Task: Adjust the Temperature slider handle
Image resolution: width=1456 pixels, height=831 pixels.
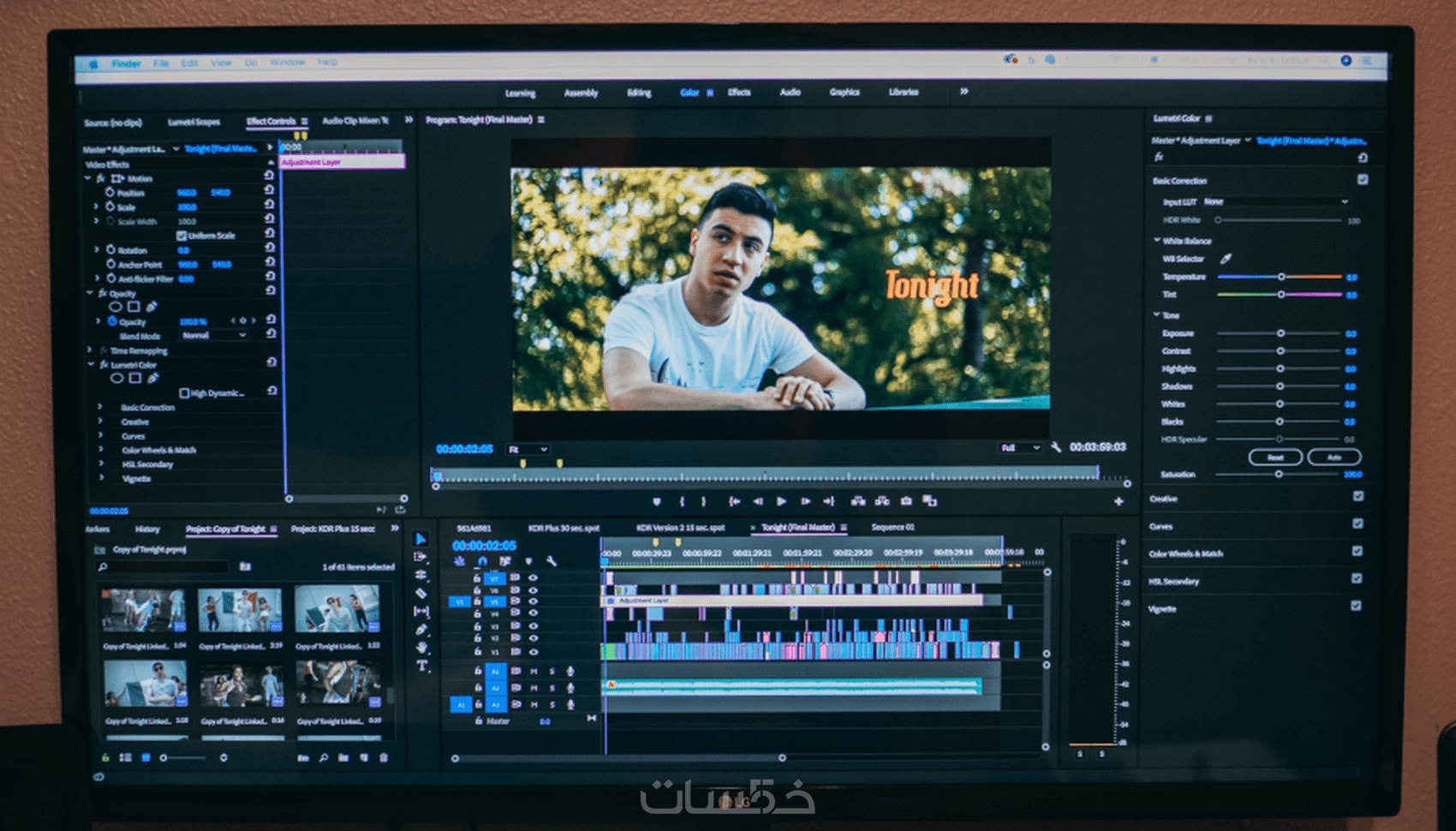Action: tap(1281, 277)
